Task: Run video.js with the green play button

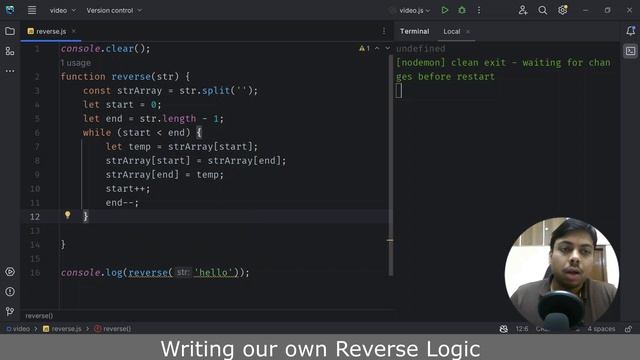Action: 444,10
